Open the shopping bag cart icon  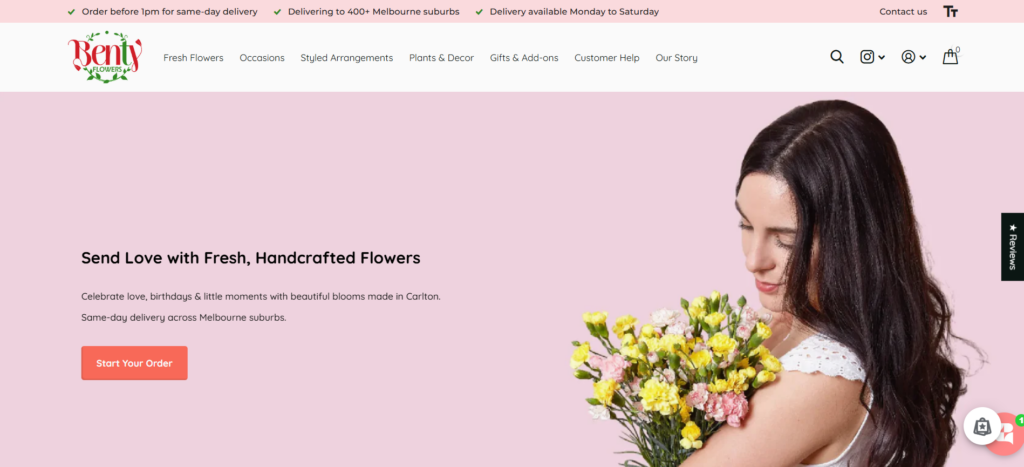click(x=950, y=57)
